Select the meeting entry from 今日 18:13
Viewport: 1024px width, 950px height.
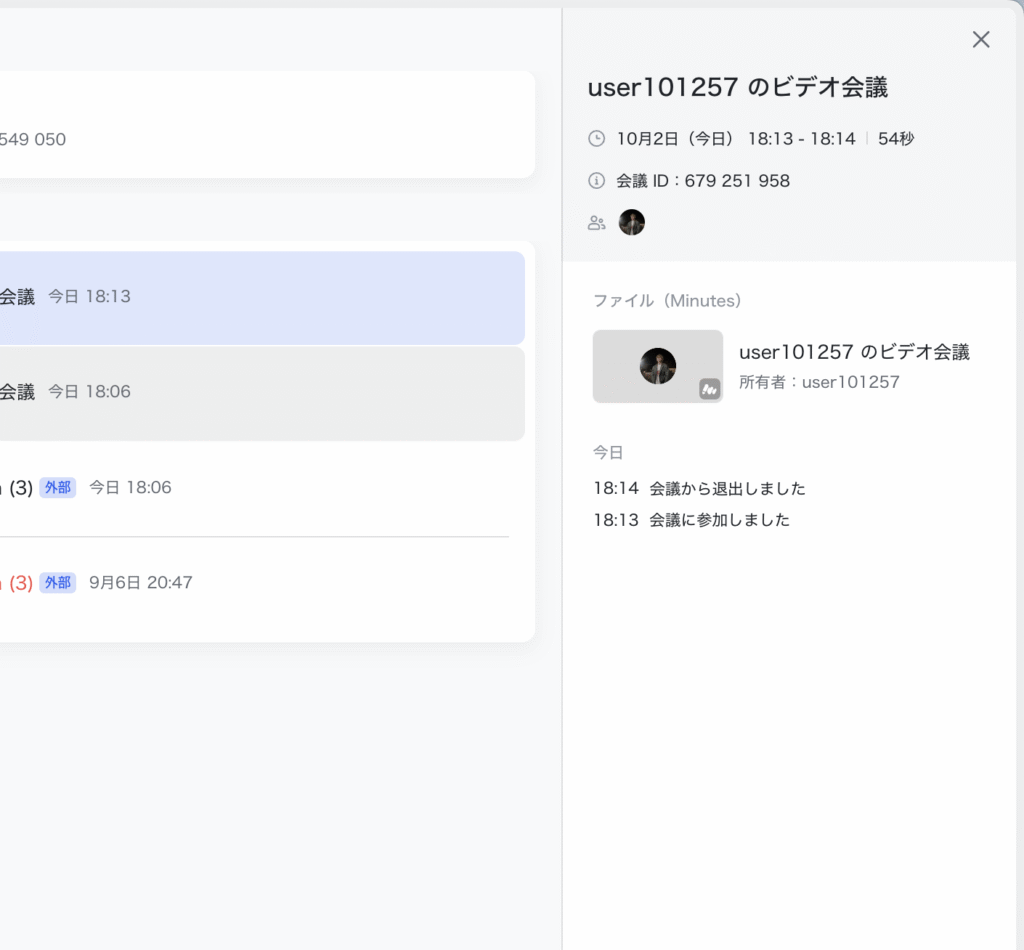[x=260, y=297]
